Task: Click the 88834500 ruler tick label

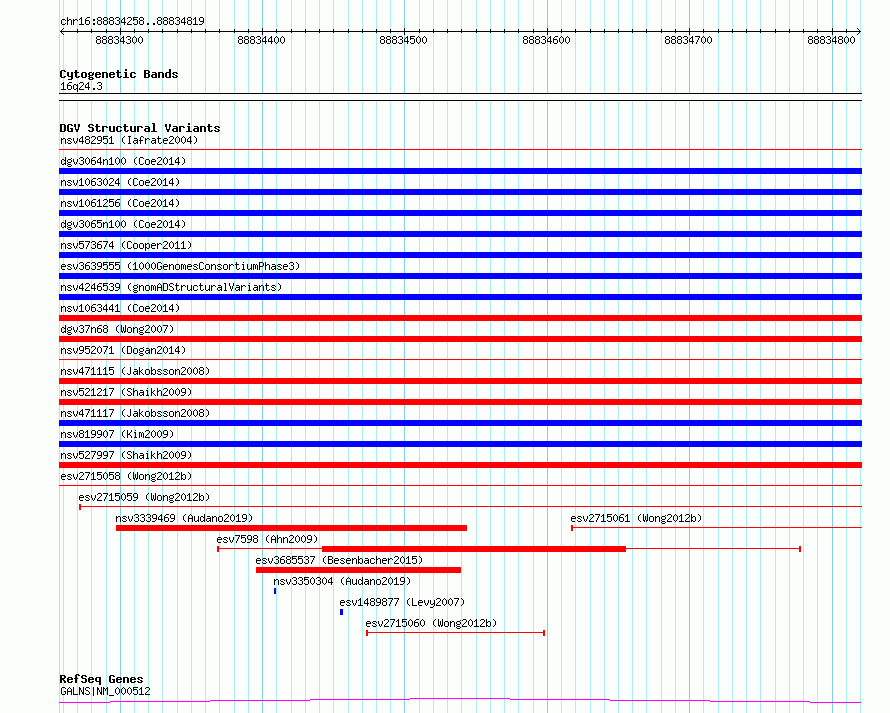Action: pos(403,40)
